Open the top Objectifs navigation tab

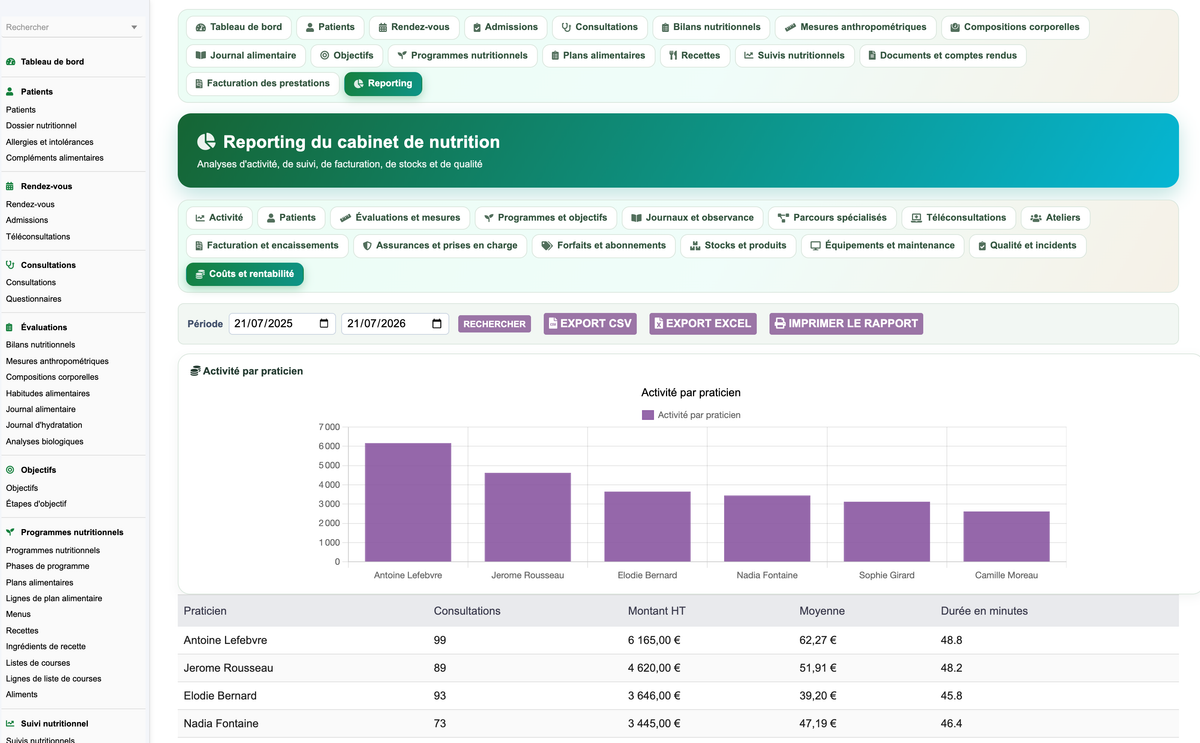[347, 55]
